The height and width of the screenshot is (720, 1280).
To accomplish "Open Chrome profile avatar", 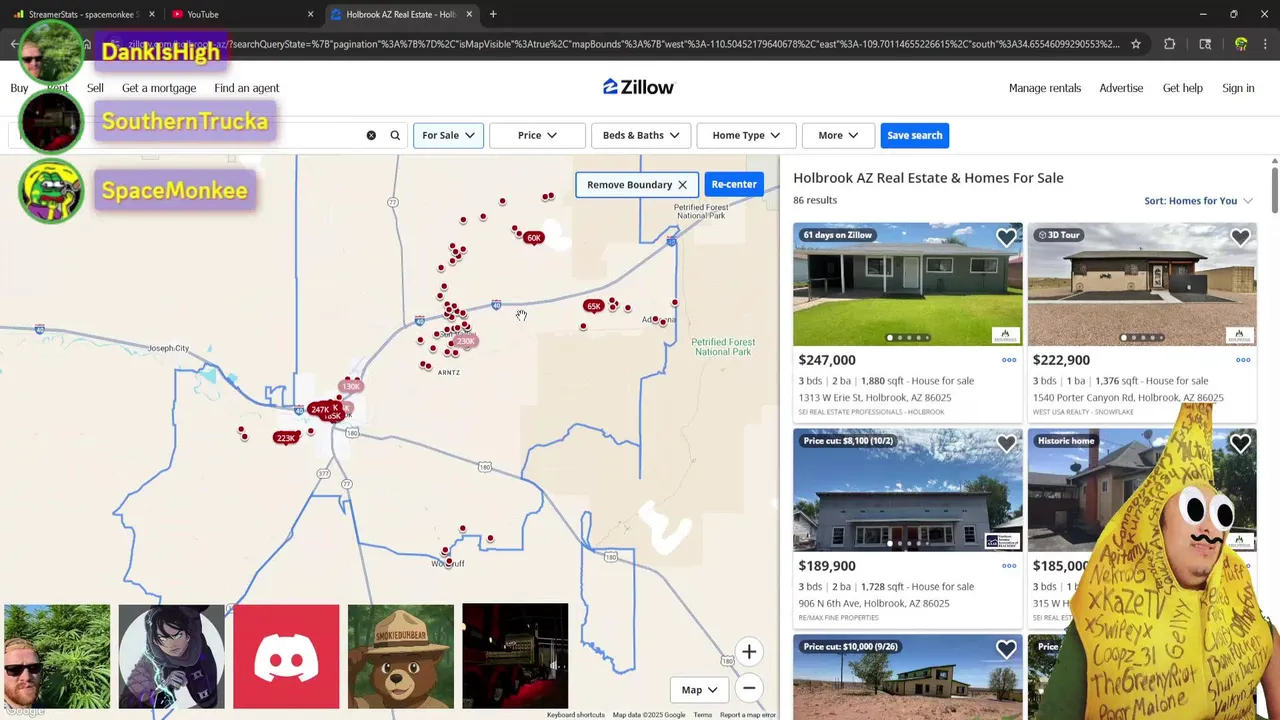I will click(x=1241, y=44).
